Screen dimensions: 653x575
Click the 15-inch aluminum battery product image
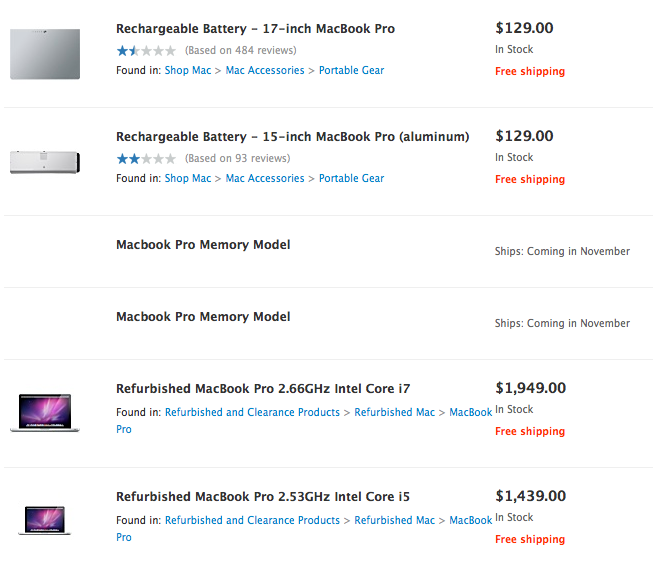pyautogui.click(x=45, y=161)
